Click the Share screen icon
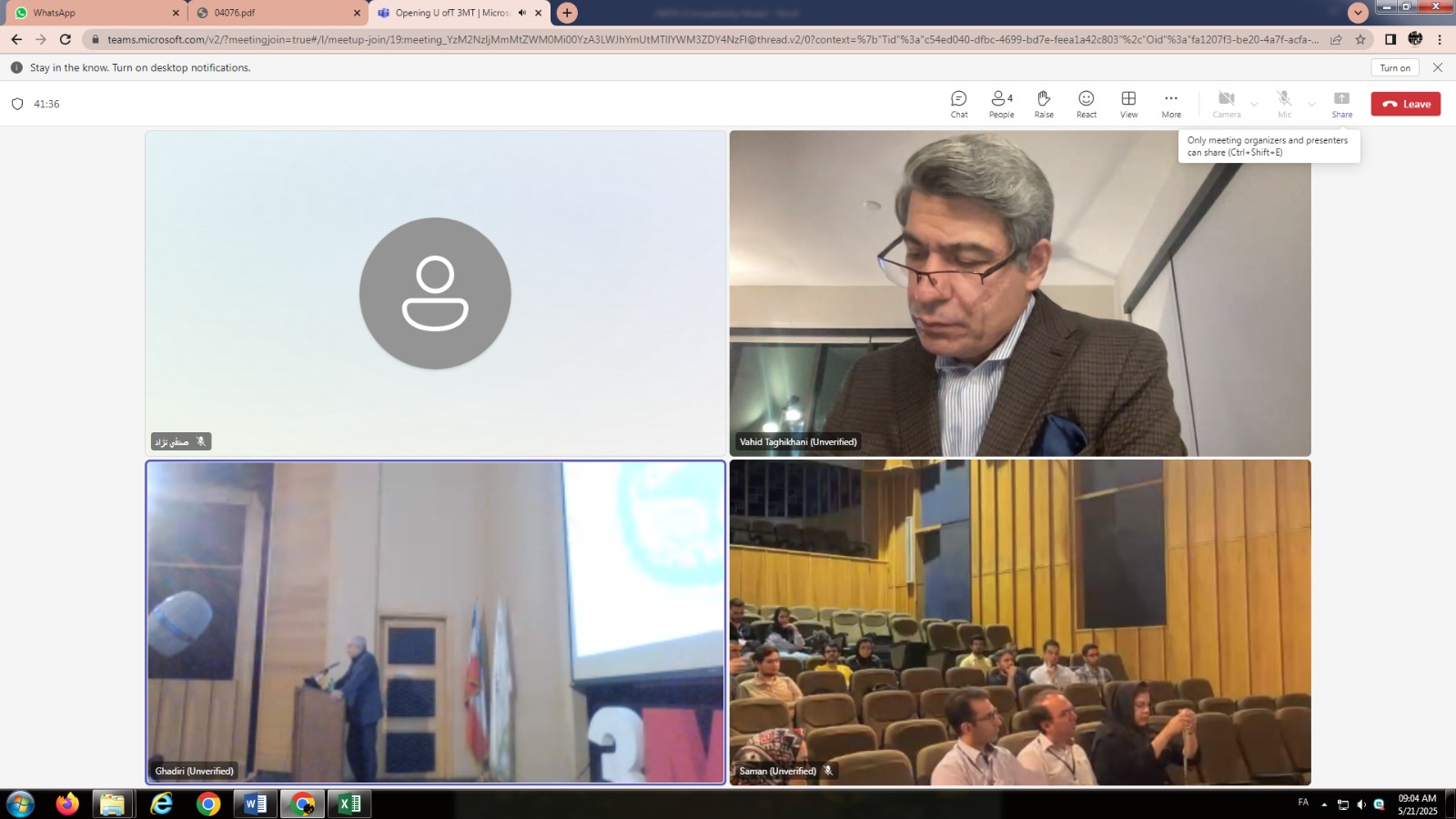The width and height of the screenshot is (1456, 819). pyautogui.click(x=1341, y=104)
